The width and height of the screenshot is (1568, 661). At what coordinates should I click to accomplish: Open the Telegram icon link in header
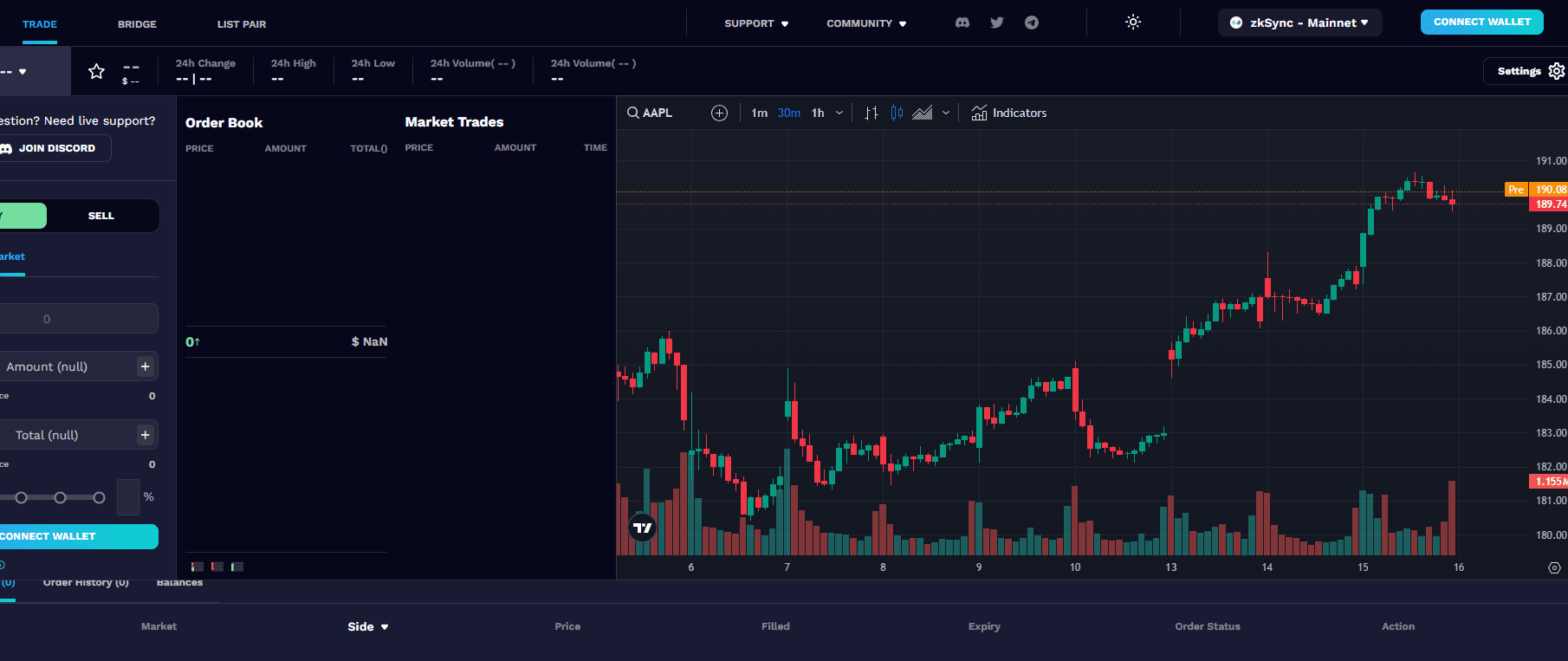tap(1032, 23)
